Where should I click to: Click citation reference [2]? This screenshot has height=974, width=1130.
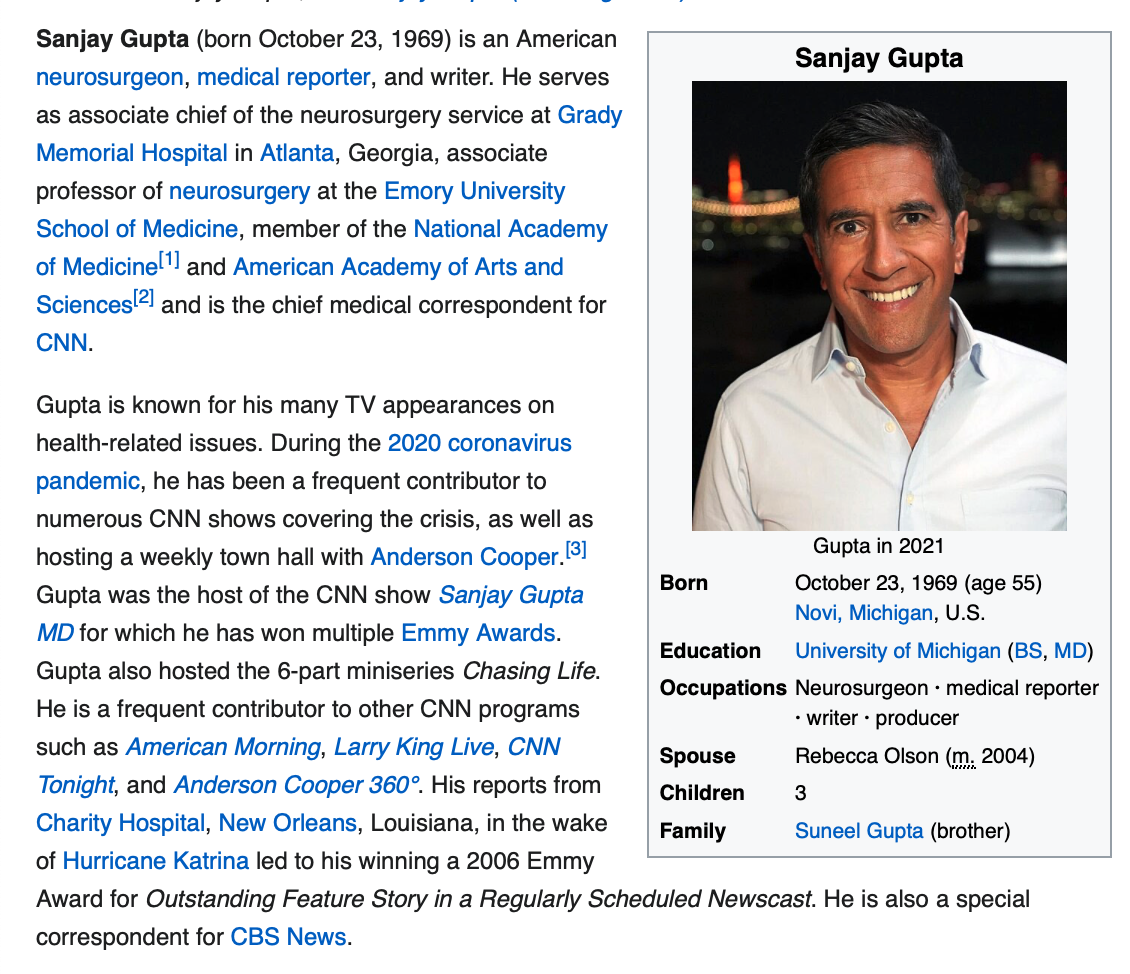click(144, 298)
